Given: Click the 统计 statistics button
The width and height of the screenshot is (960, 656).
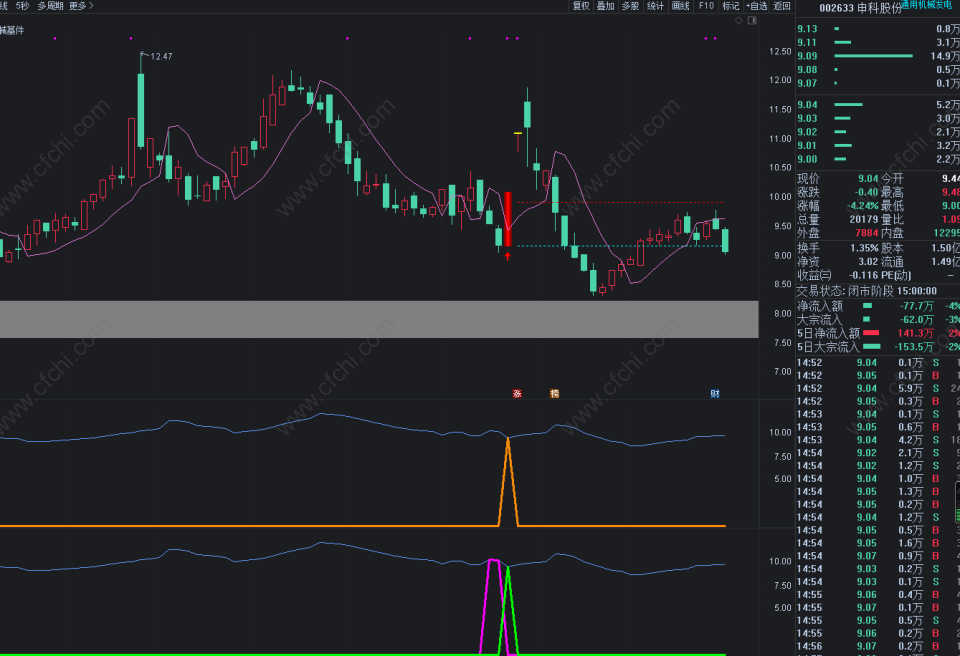Looking at the screenshot, I should coord(655,6).
